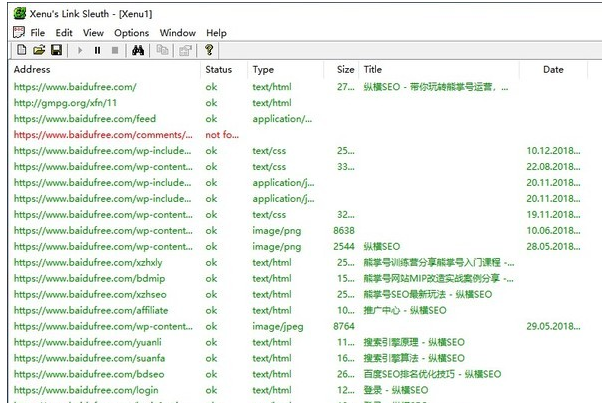Click the New document toolbar icon
The width and height of the screenshot is (602, 403).
(21, 50)
